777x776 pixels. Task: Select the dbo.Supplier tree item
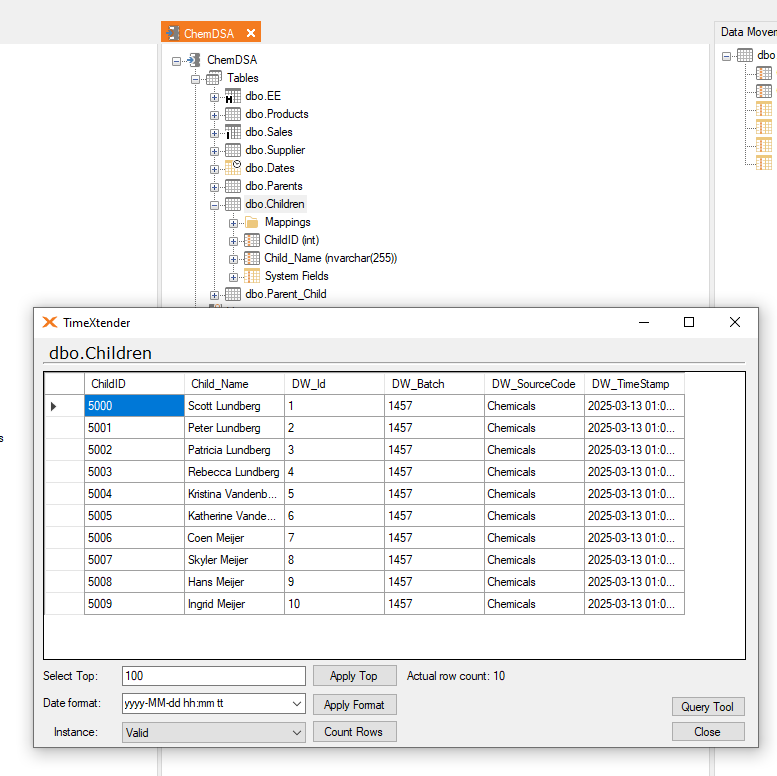click(x=275, y=150)
